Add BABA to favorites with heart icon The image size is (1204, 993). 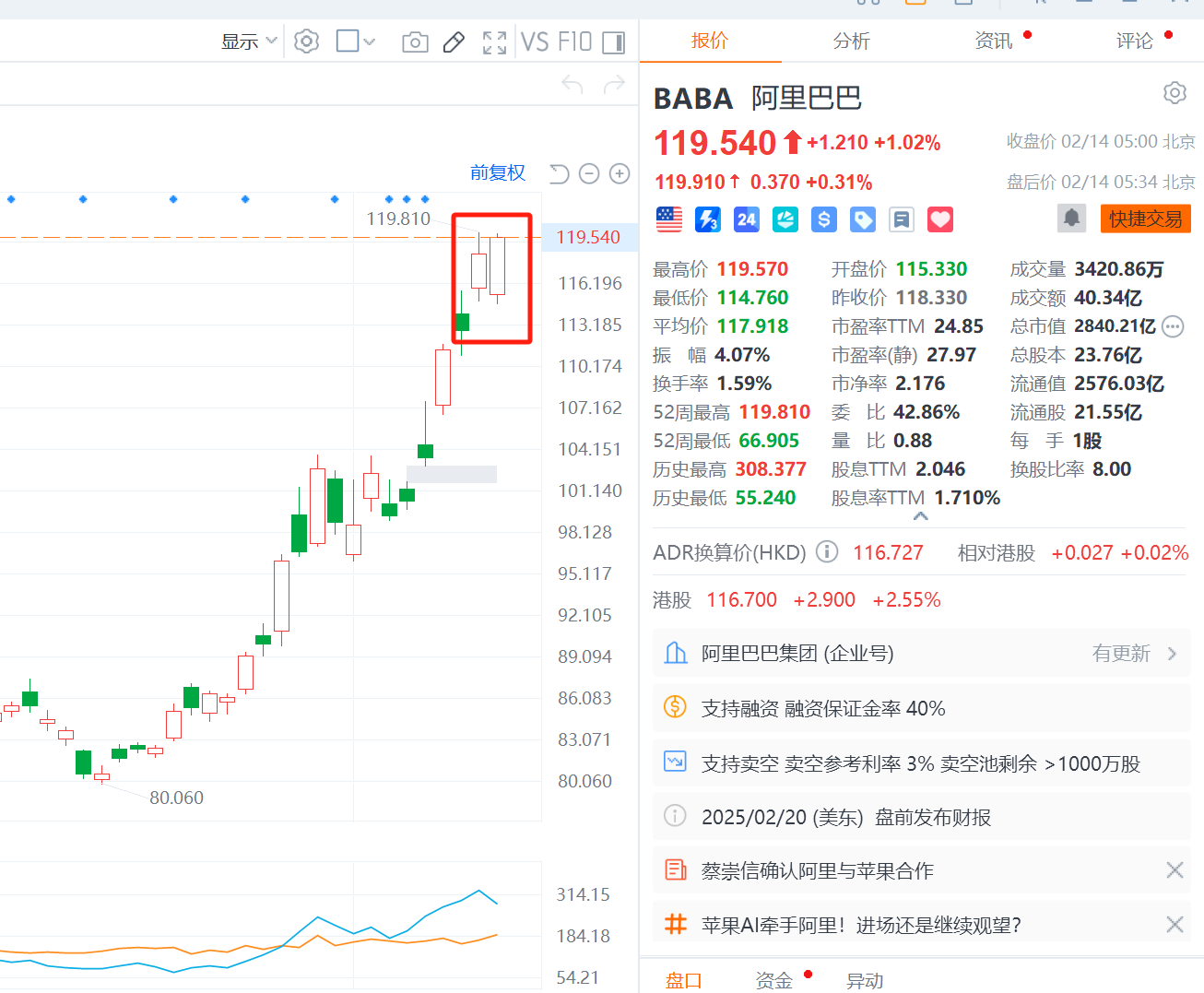point(940,219)
